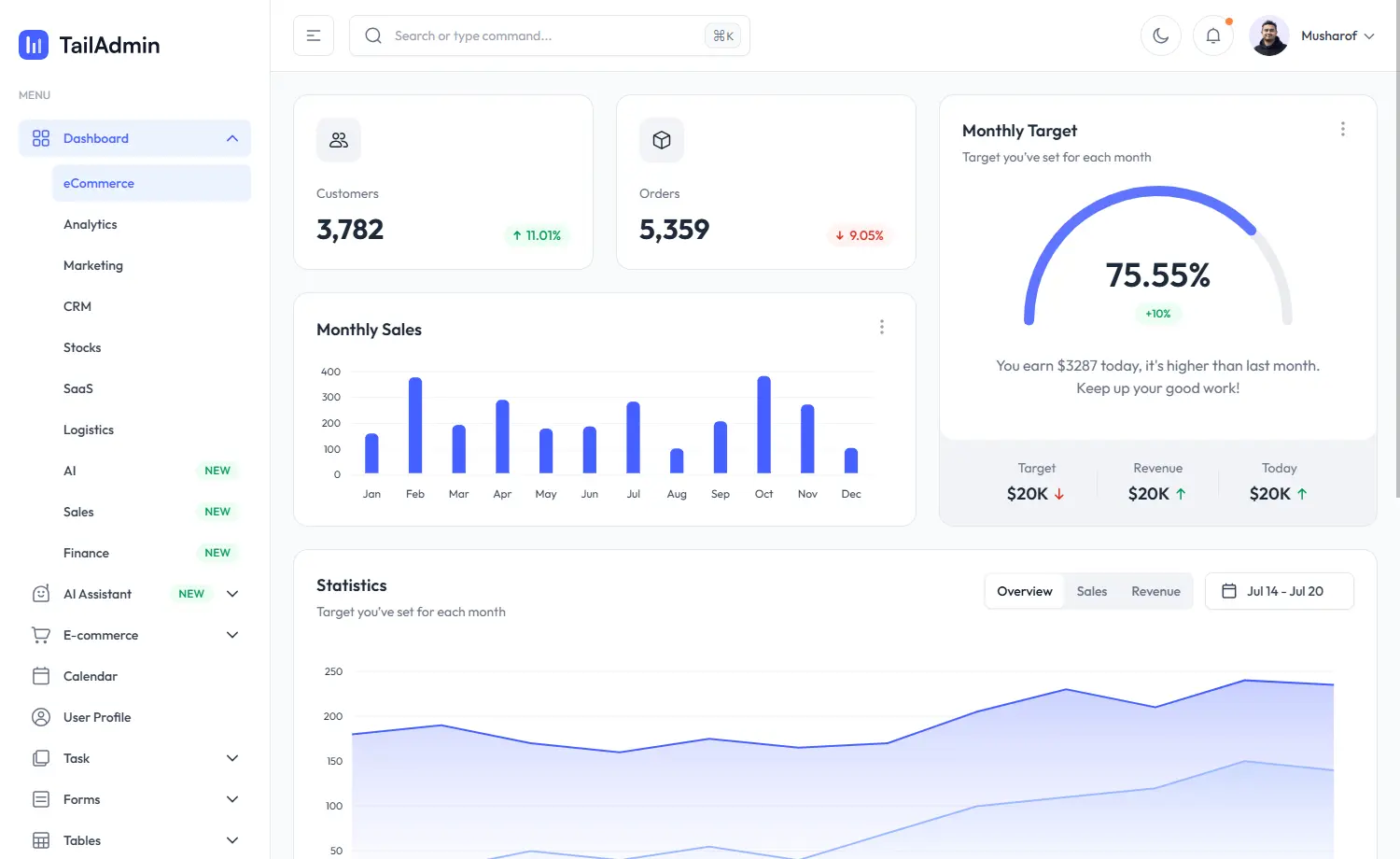This screenshot has width=1400, height=859.
Task: Click the Task sidebar icon
Action: tap(41, 758)
